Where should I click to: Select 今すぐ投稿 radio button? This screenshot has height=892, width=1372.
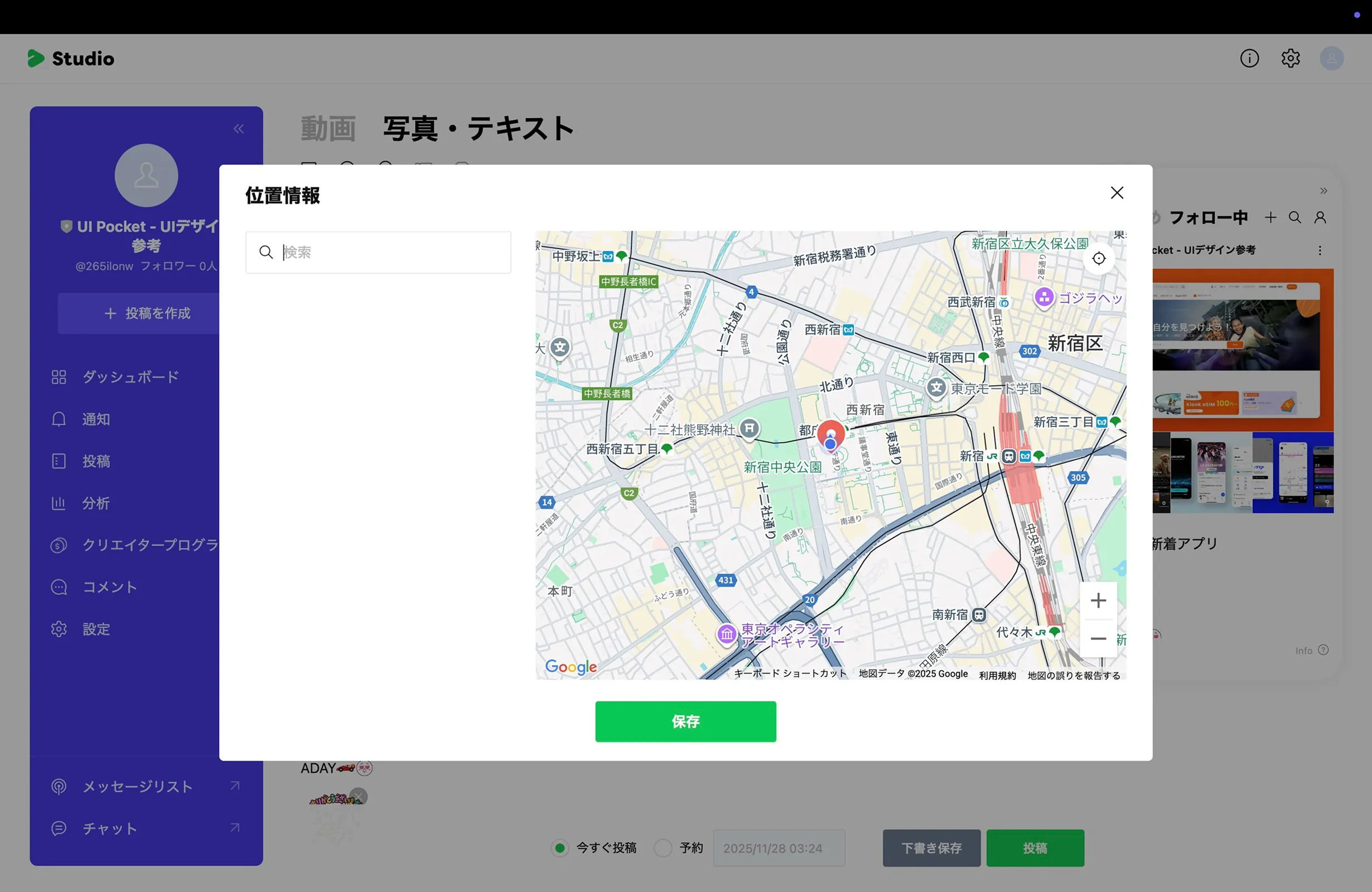tap(559, 847)
